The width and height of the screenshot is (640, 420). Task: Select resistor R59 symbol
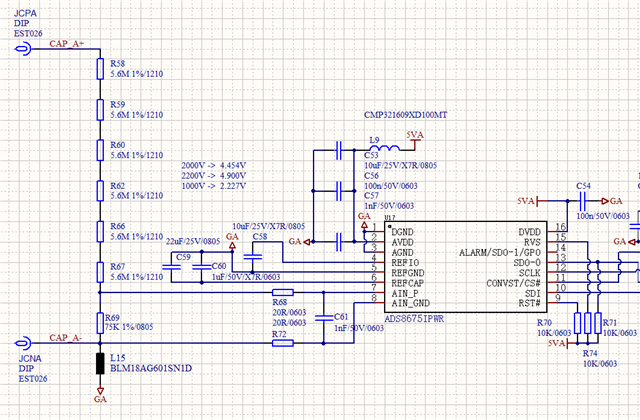pos(100,109)
